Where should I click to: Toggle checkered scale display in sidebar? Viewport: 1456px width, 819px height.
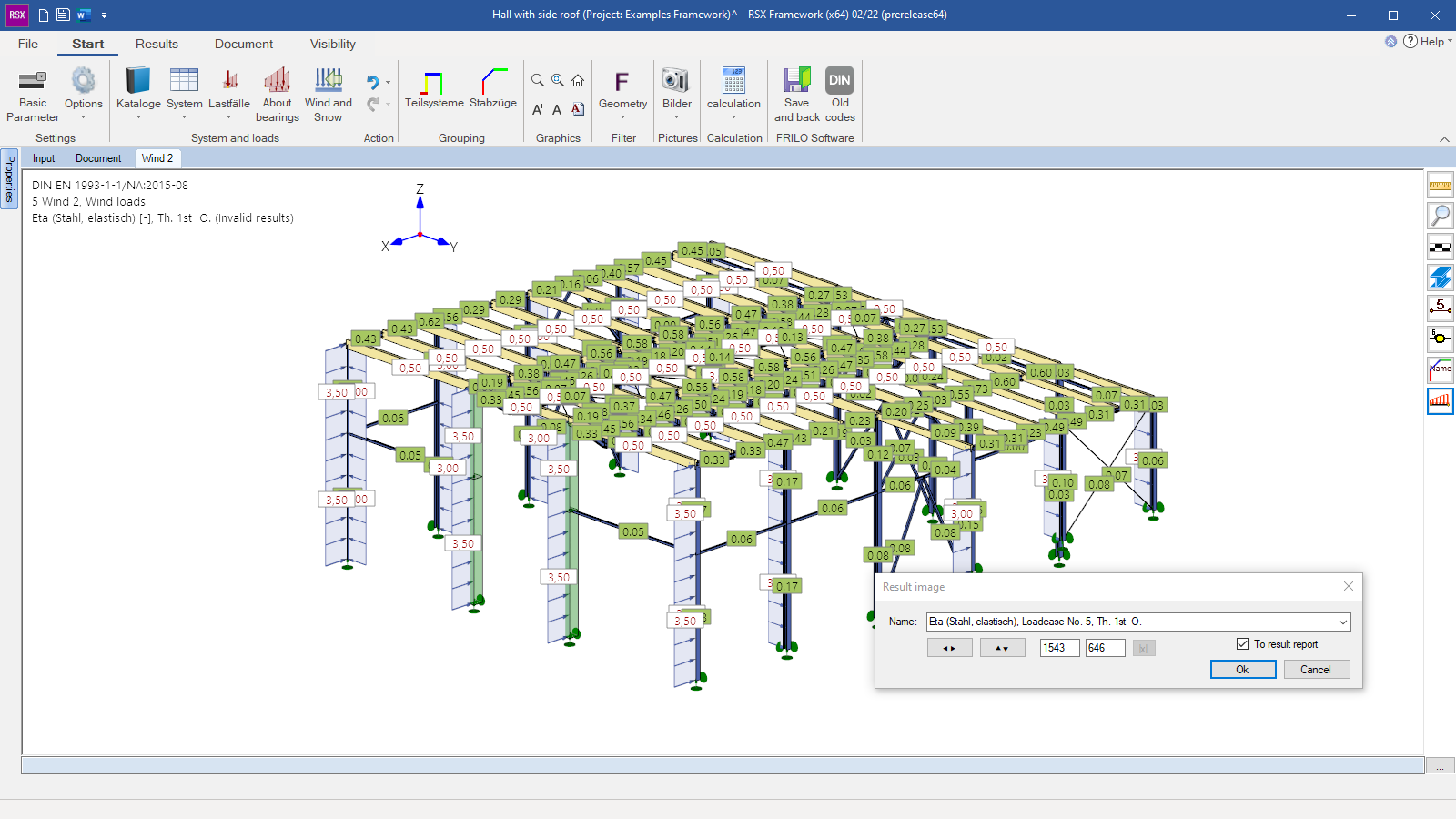click(x=1441, y=247)
